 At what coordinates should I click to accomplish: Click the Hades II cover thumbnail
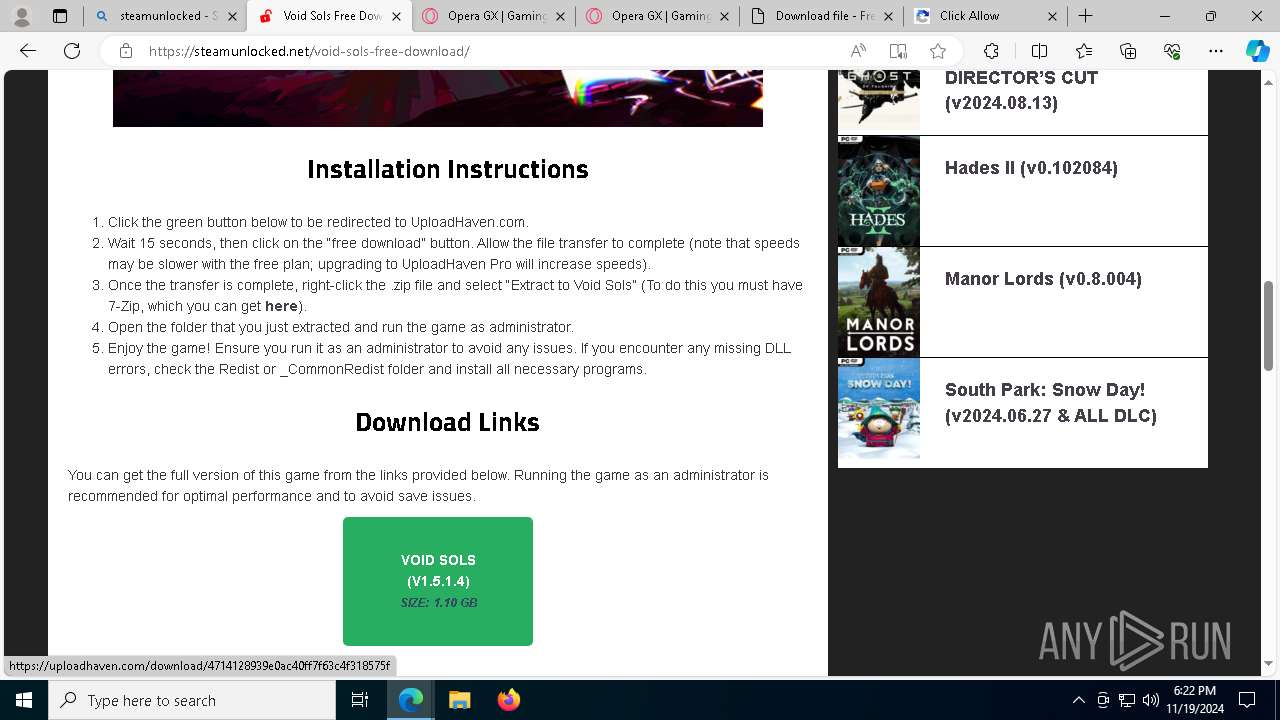(x=879, y=191)
